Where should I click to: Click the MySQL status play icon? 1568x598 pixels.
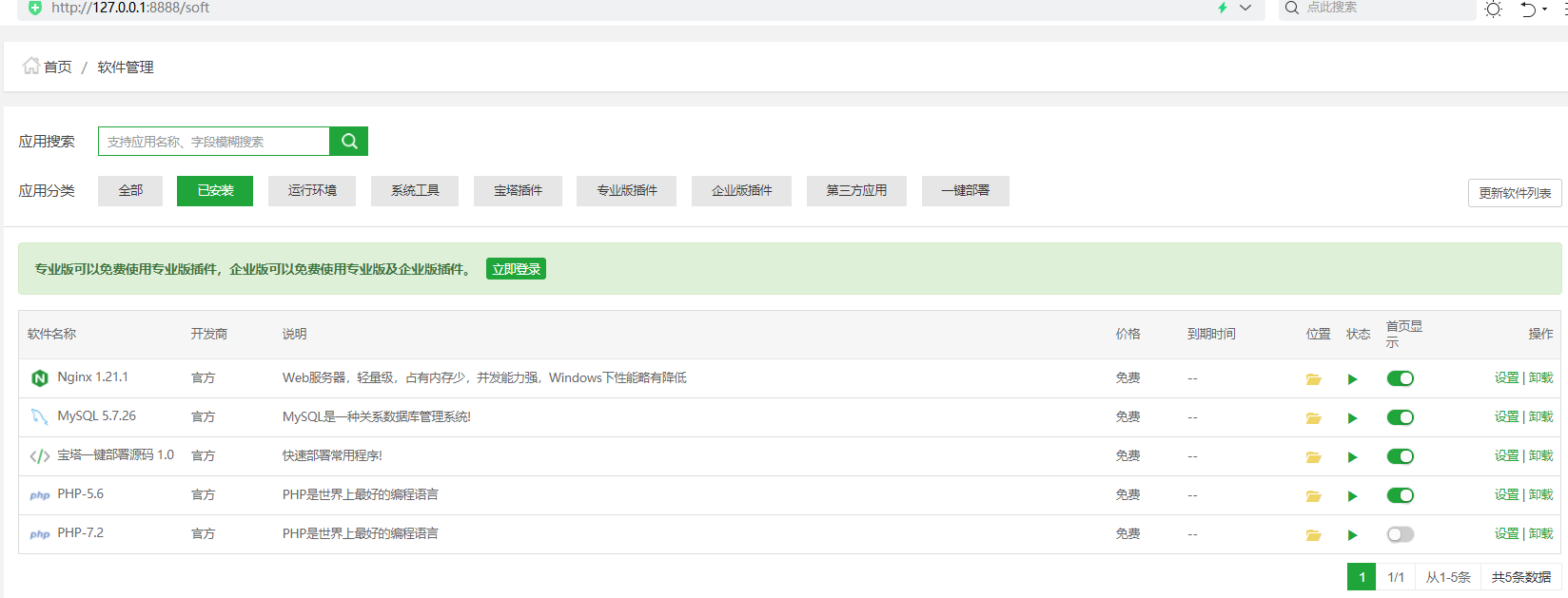point(1352,418)
